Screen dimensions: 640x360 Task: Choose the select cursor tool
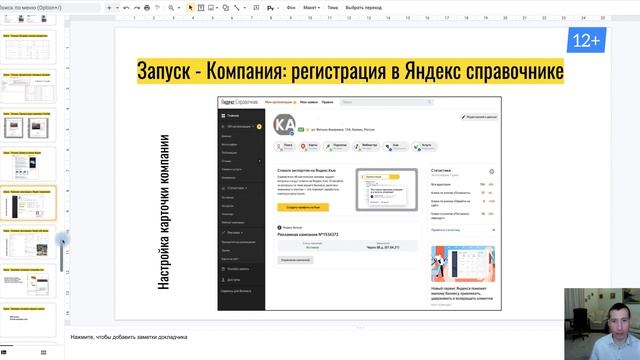pos(190,8)
